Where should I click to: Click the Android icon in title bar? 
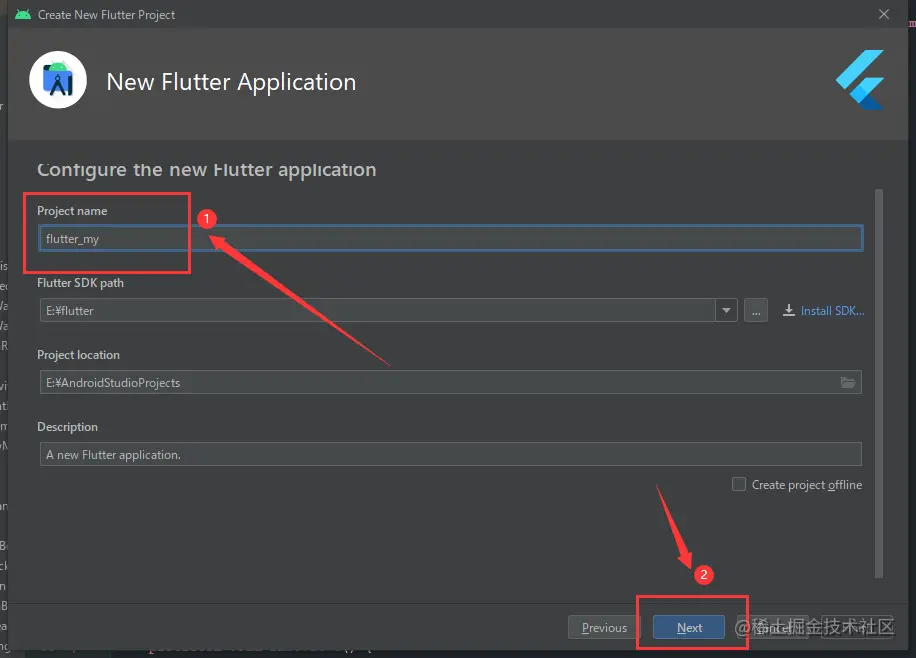[x=23, y=14]
